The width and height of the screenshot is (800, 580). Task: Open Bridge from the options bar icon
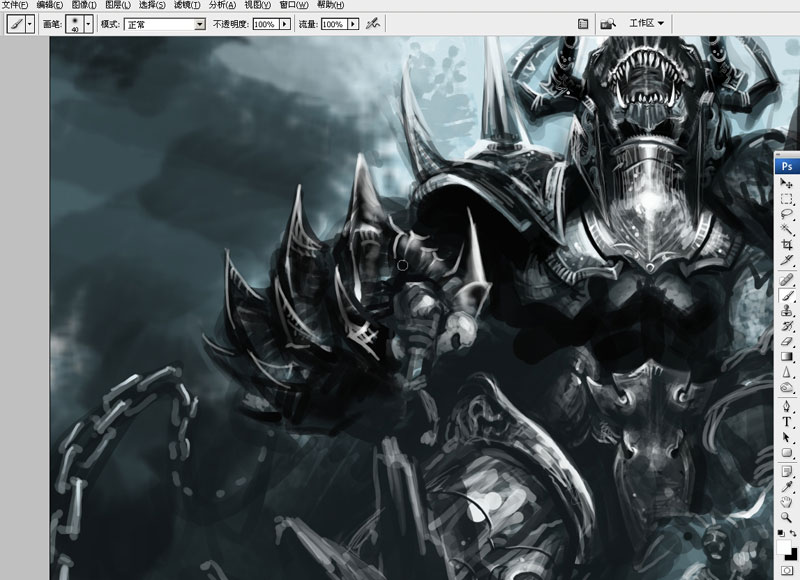608,23
